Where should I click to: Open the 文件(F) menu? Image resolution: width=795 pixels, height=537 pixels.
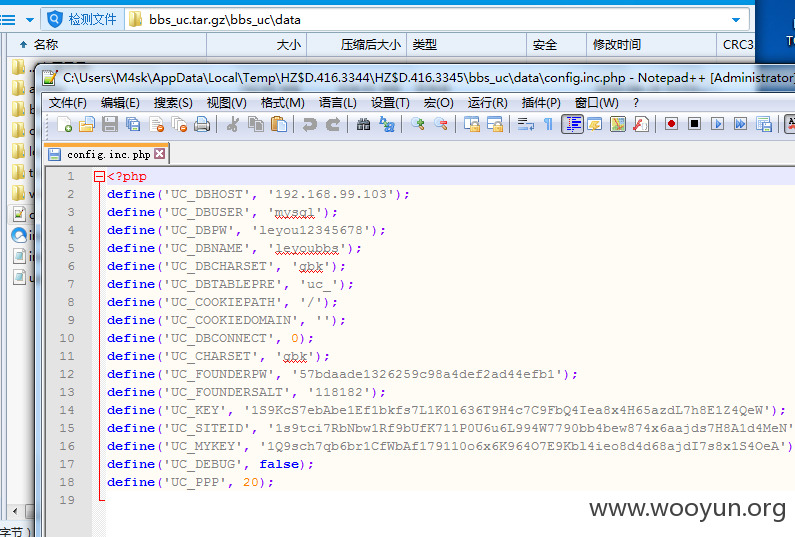(67, 103)
